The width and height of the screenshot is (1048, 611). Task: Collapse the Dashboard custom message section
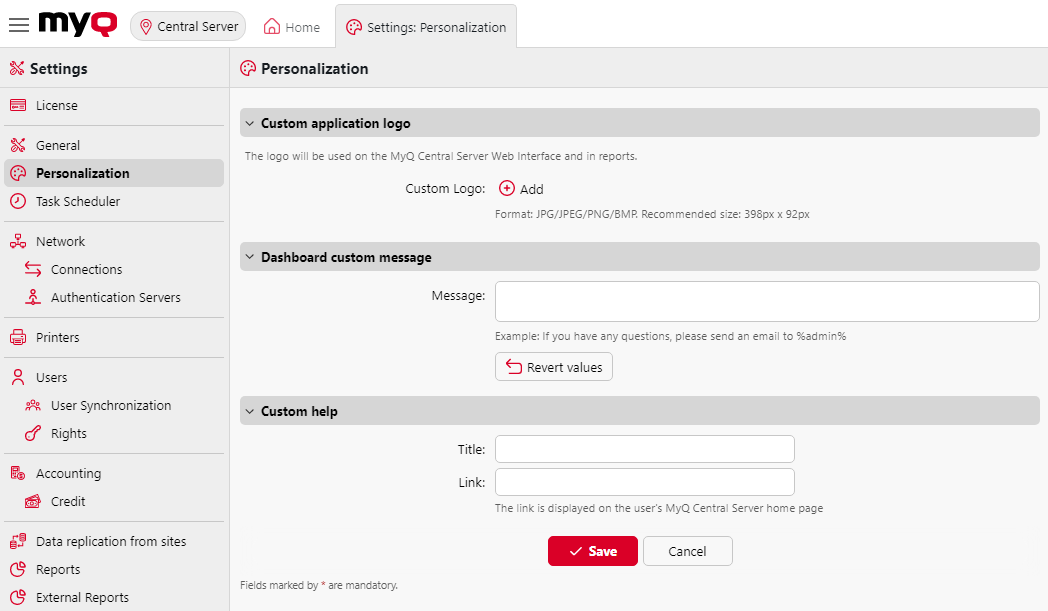[249, 257]
